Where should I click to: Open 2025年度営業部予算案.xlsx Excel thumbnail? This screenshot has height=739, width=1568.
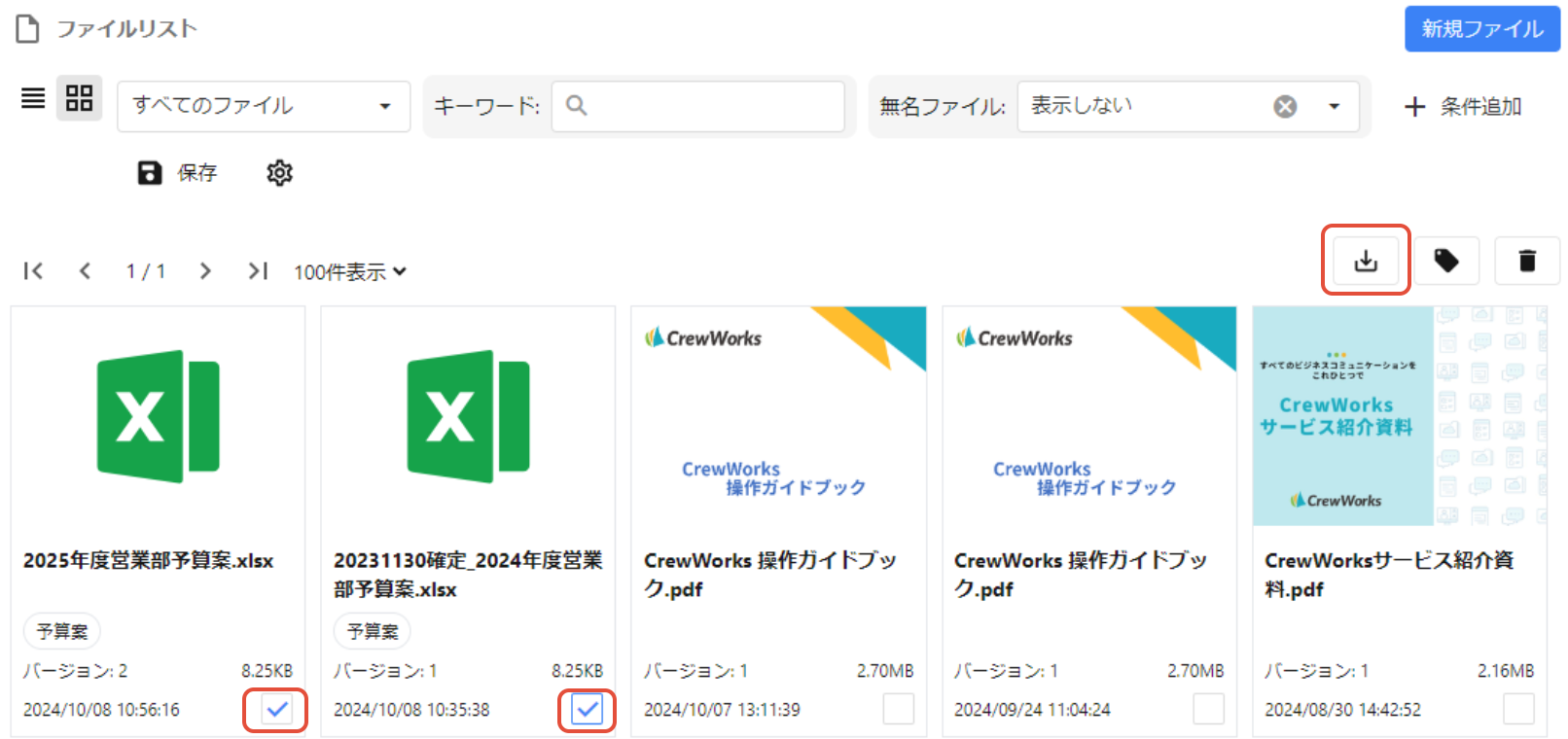point(158,416)
